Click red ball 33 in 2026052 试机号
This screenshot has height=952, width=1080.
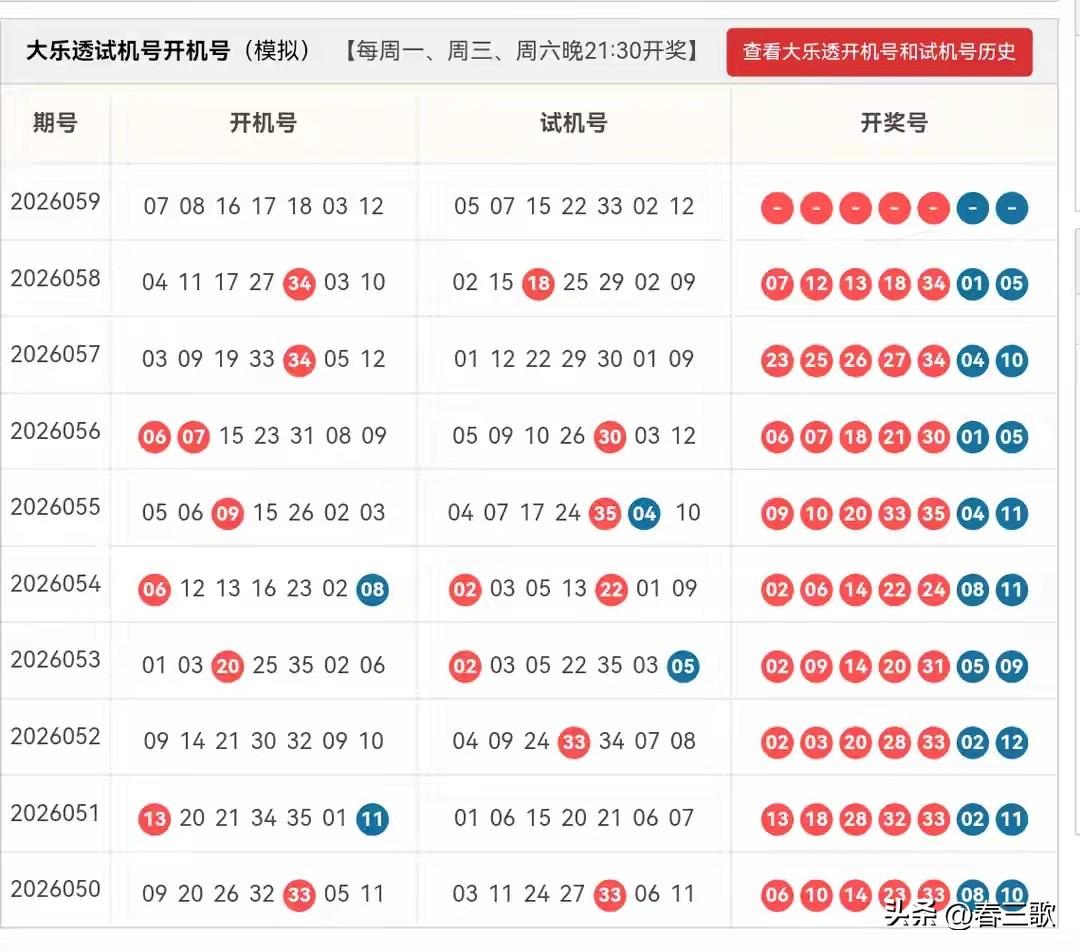pyautogui.click(x=573, y=742)
